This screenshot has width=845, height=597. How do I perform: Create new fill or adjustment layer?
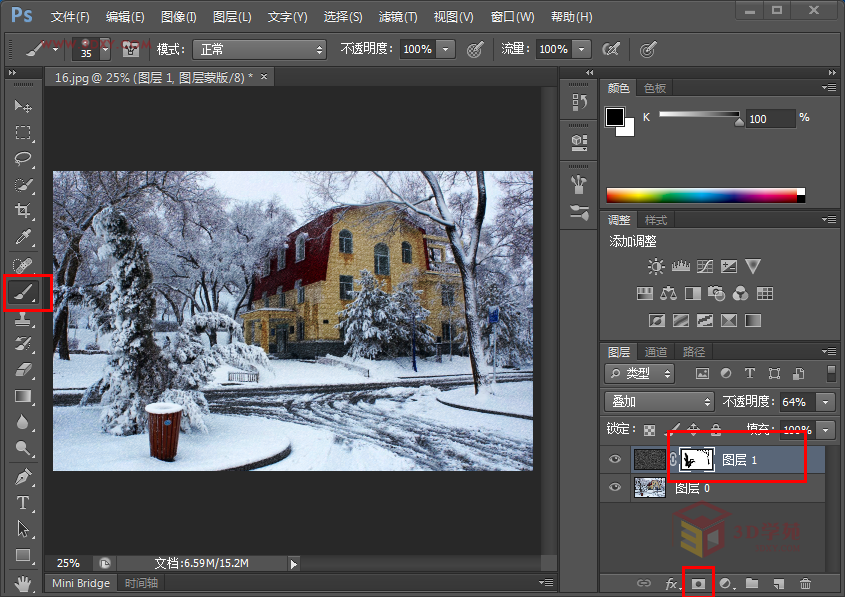[726, 584]
